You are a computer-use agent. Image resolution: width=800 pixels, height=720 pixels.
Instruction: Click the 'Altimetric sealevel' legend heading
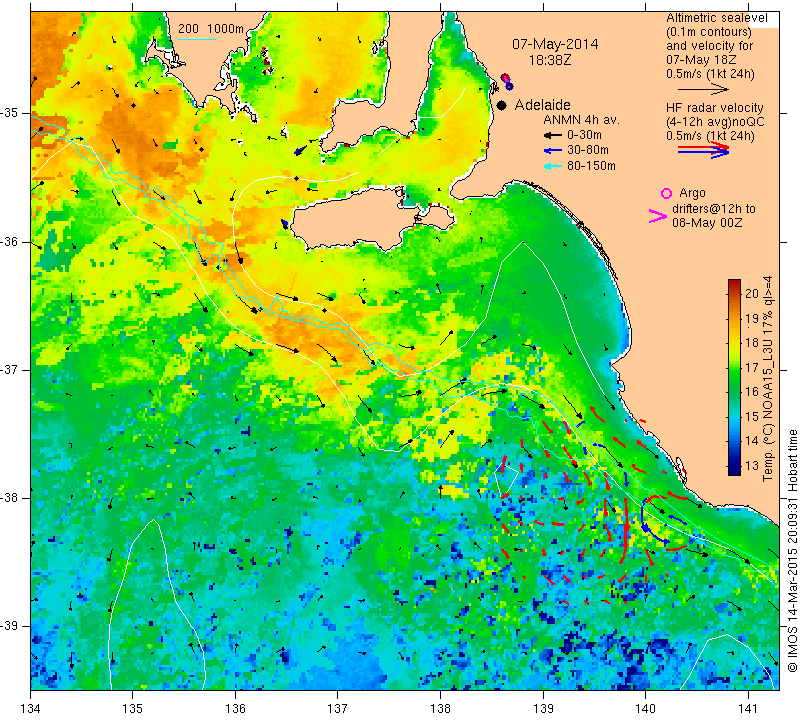[716, 18]
